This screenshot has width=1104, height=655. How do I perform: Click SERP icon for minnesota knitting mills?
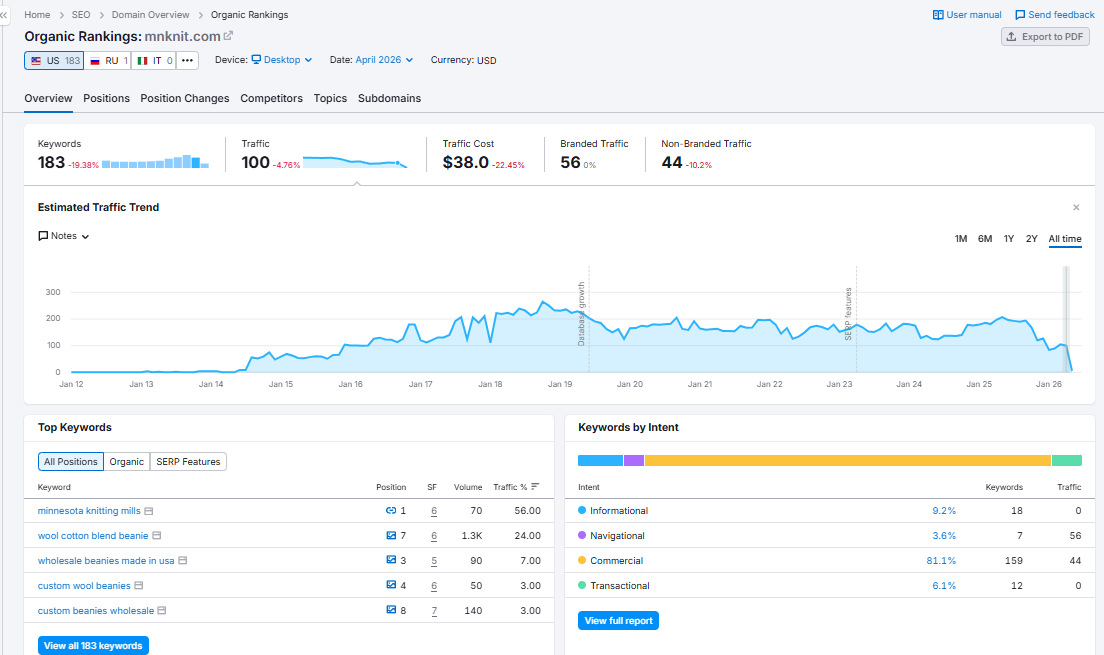pos(149,511)
